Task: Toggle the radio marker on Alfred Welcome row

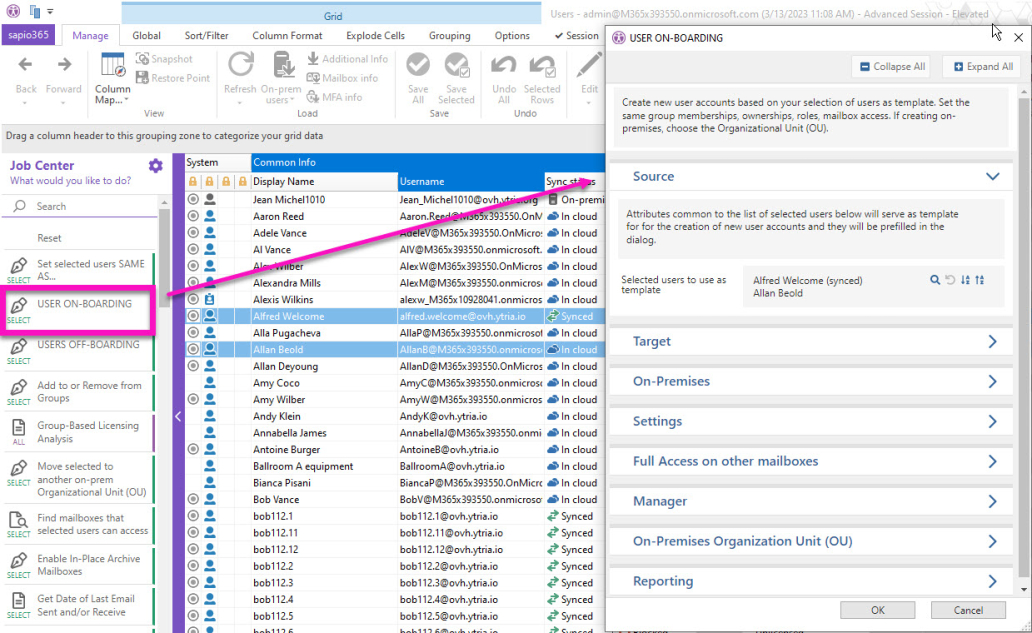Action: pyautogui.click(x=193, y=316)
